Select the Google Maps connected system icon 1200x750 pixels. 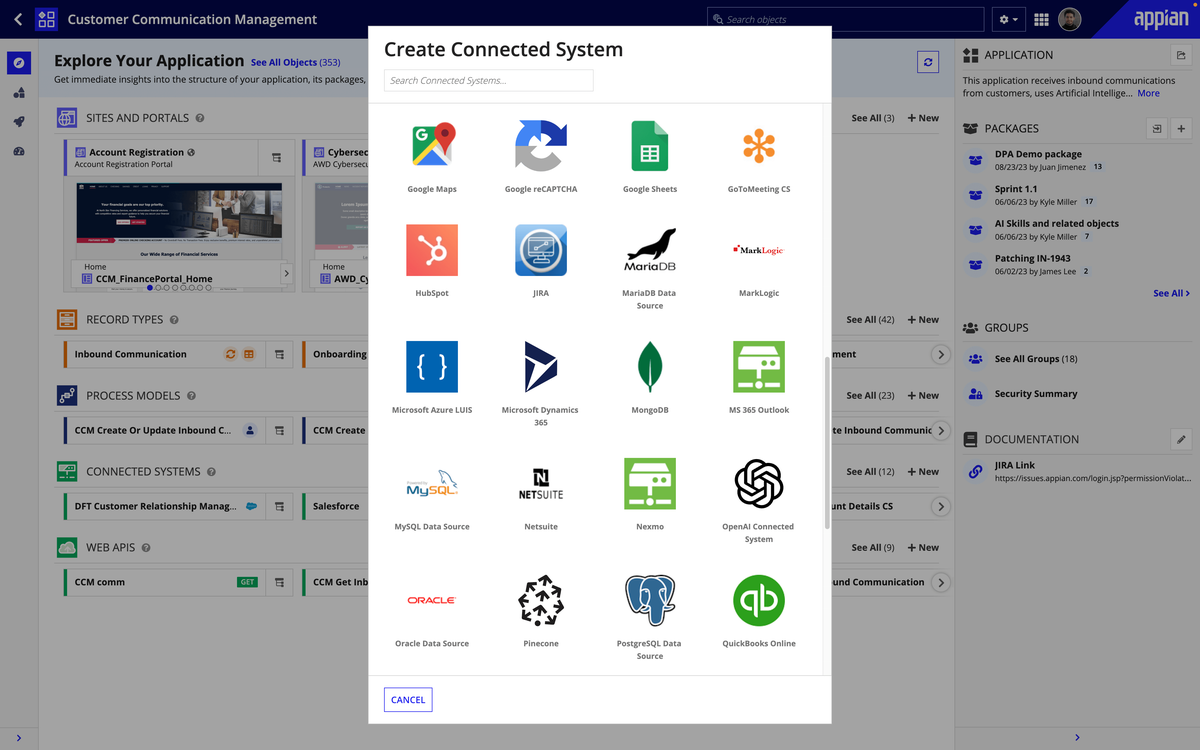[432, 146]
